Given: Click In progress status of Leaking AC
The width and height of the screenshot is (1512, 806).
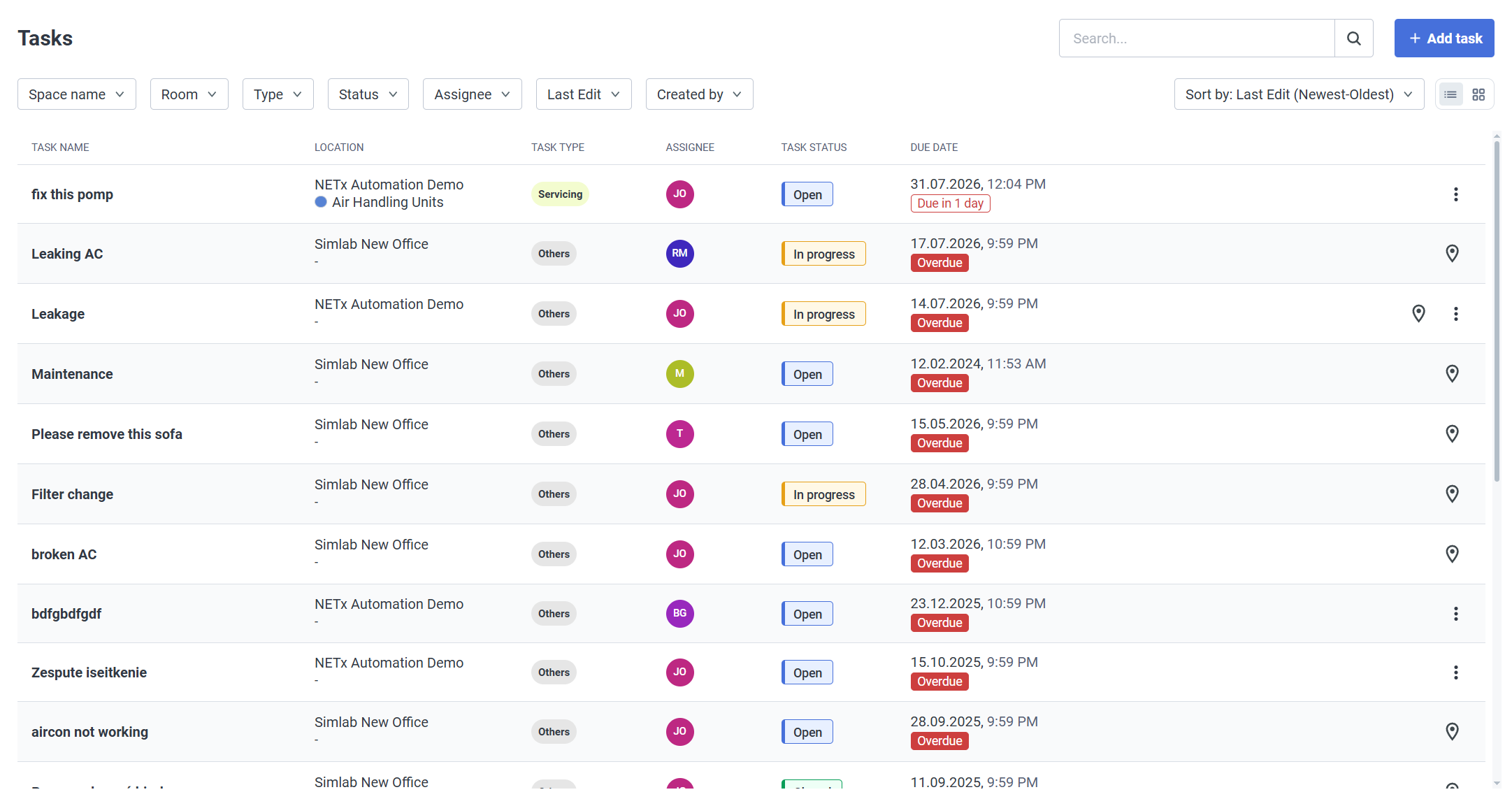Looking at the screenshot, I should pos(823,254).
